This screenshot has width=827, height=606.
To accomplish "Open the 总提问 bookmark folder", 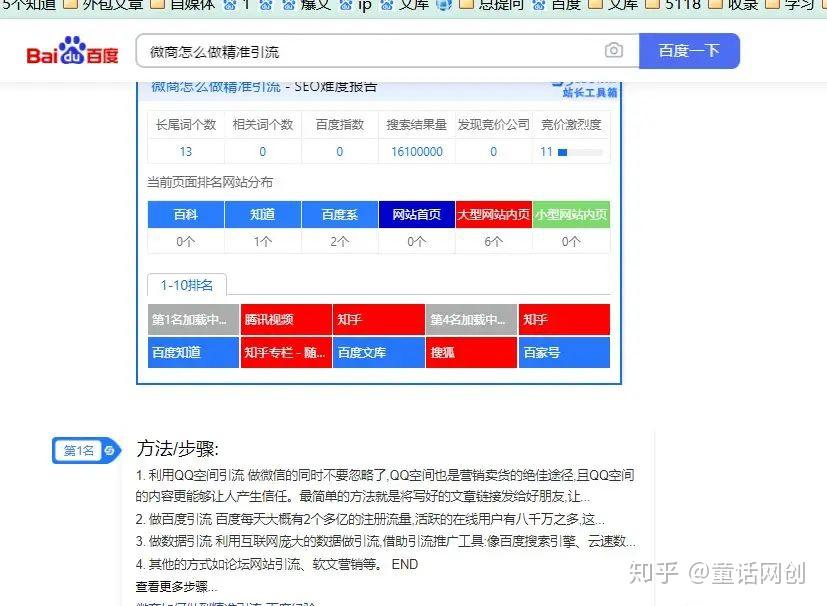I will (x=492, y=5).
